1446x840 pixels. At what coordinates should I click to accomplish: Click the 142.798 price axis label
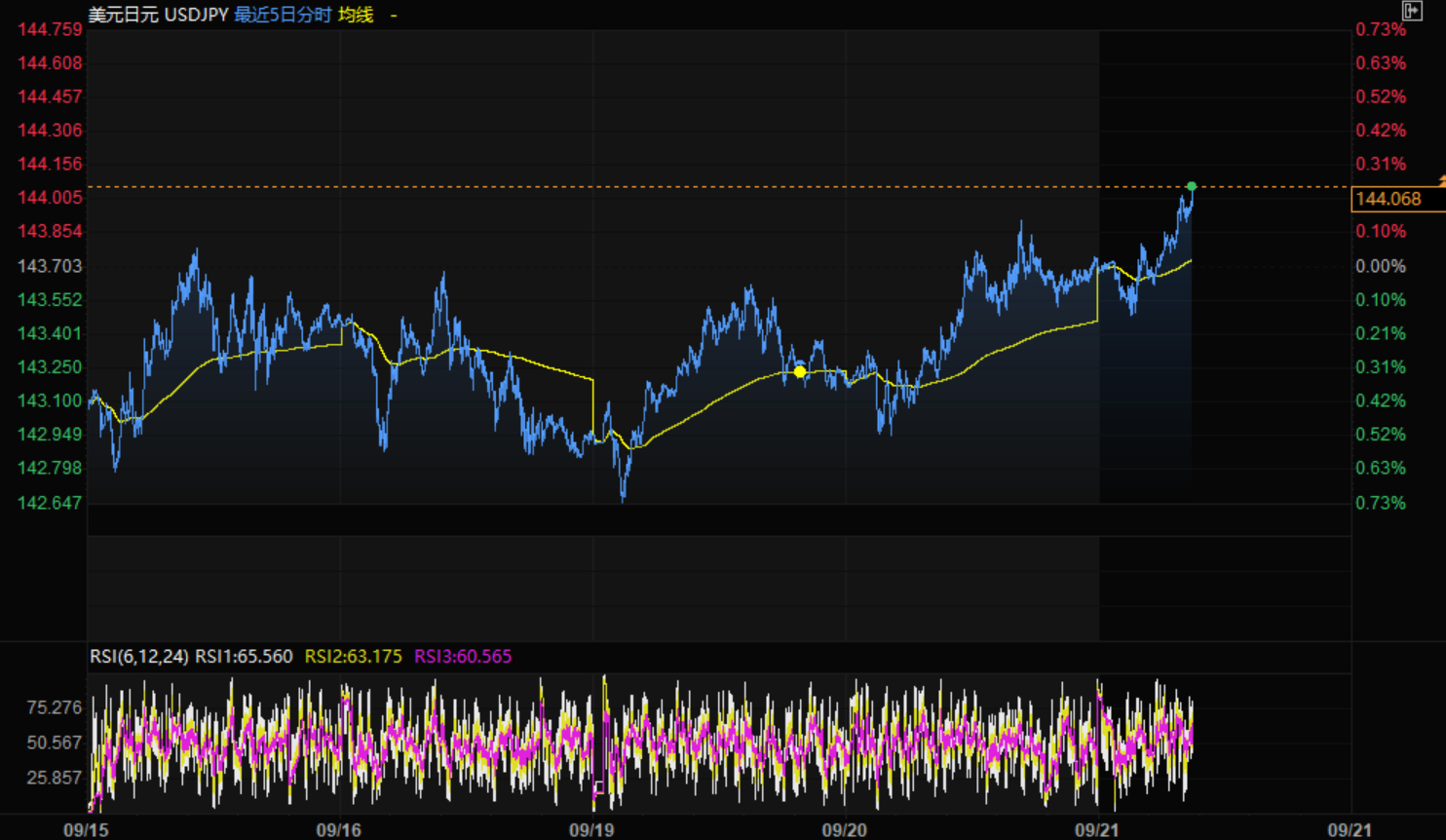[50, 468]
